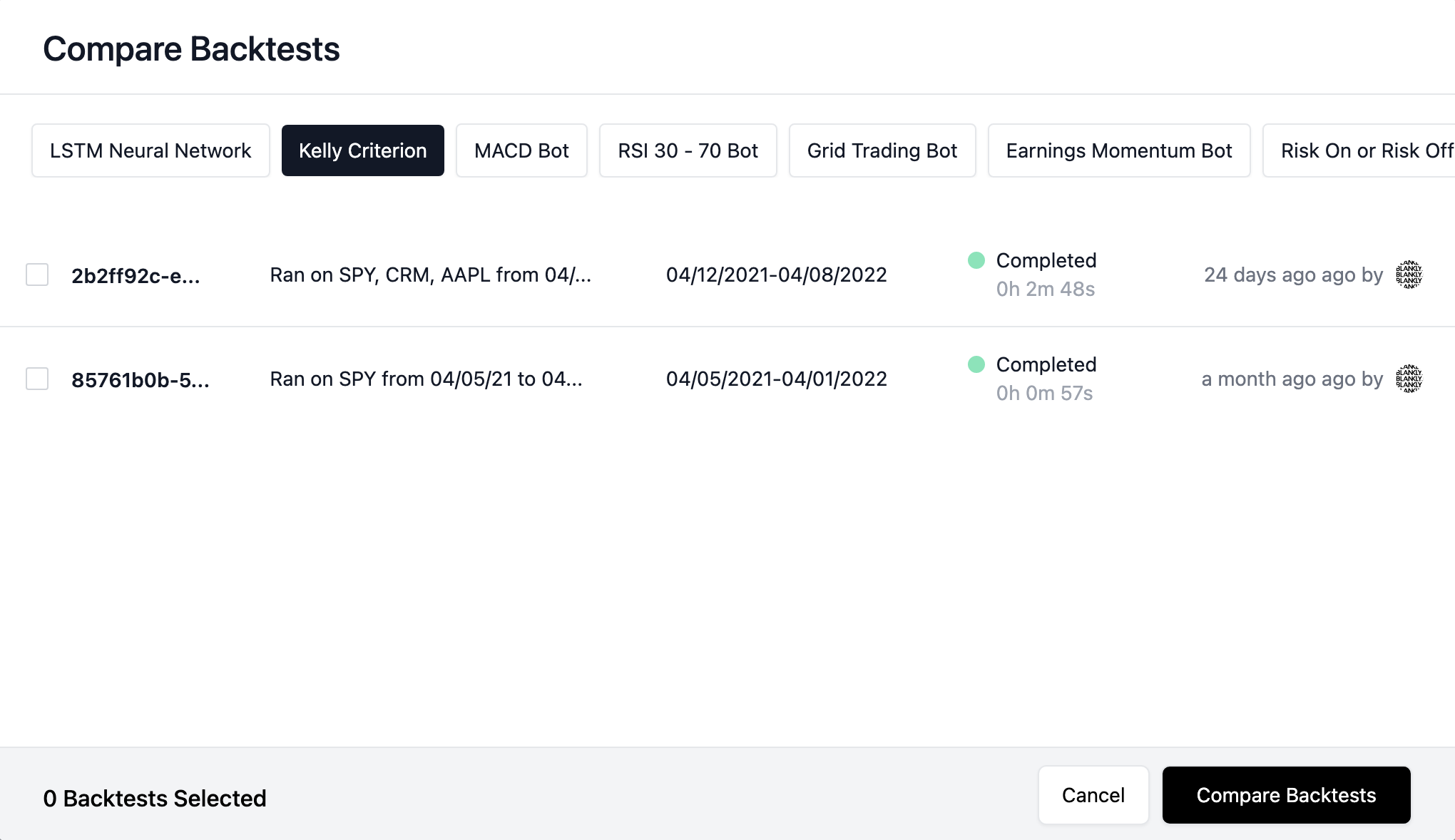Check the checkbox for backtest 2b2ff92c
The height and width of the screenshot is (840, 1455).
click(37, 275)
